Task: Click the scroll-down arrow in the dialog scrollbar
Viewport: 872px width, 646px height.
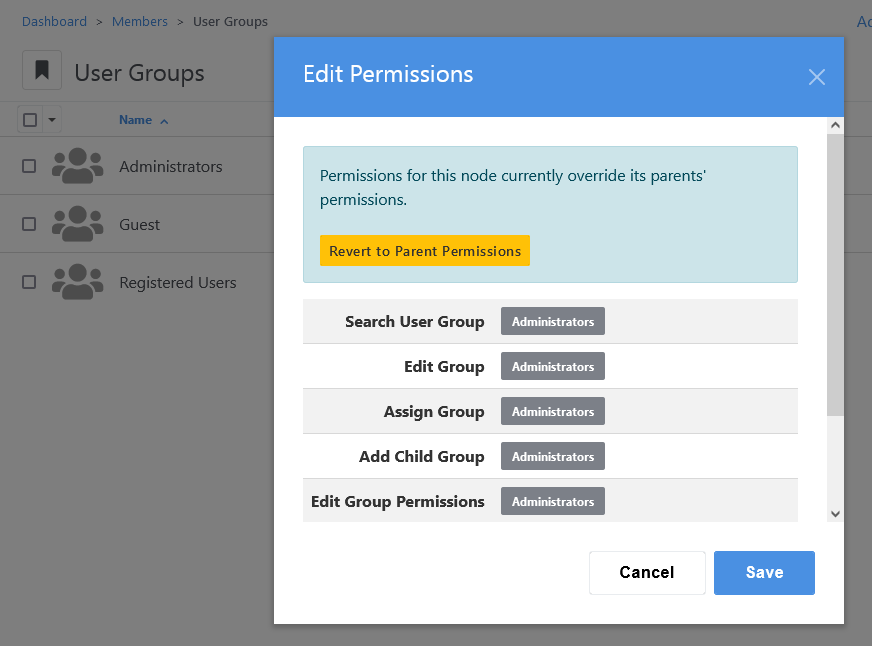Action: pos(834,513)
